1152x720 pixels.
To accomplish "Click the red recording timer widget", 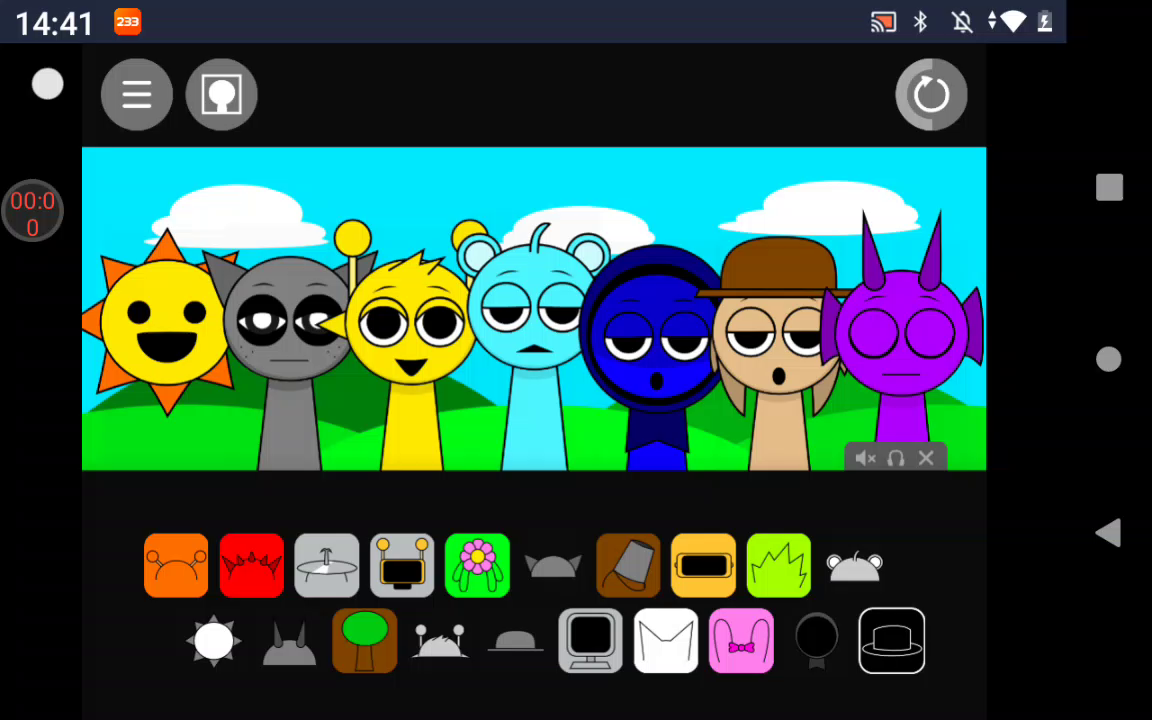I will coord(32,212).
